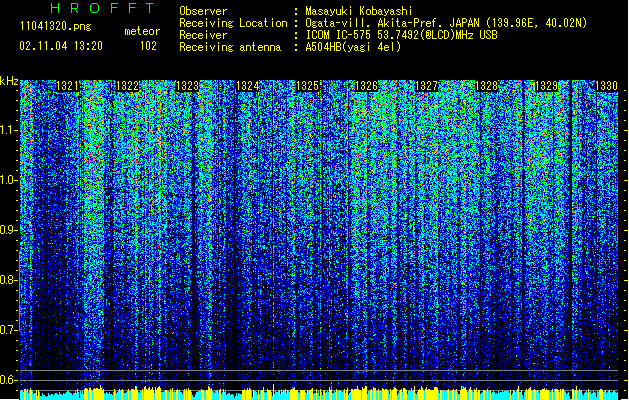This screenshot has height=400, width=629.
Task: Click the 1324 time marker
Action: point(248,86)
